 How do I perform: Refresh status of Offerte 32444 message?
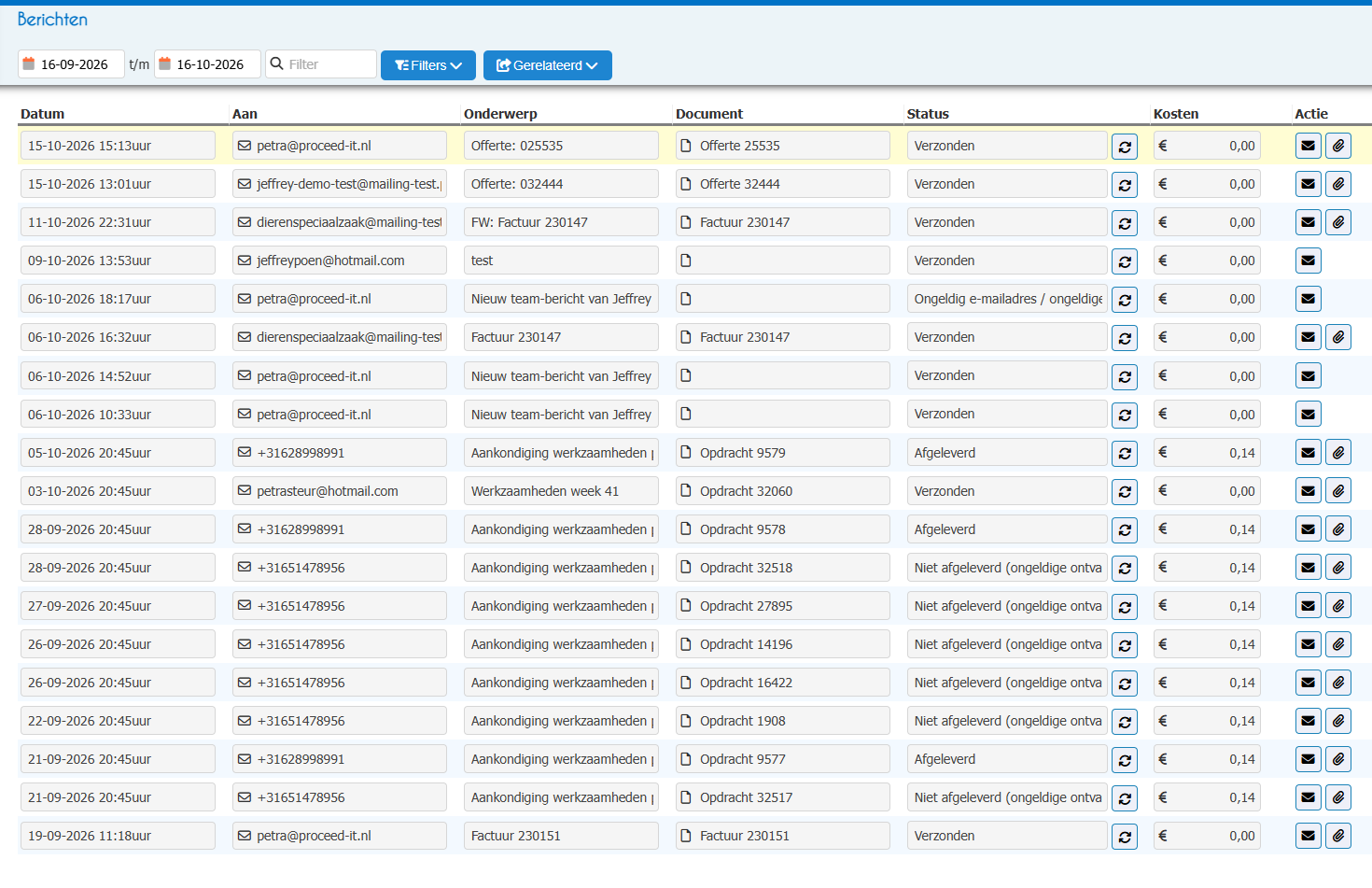point(1125,185)
